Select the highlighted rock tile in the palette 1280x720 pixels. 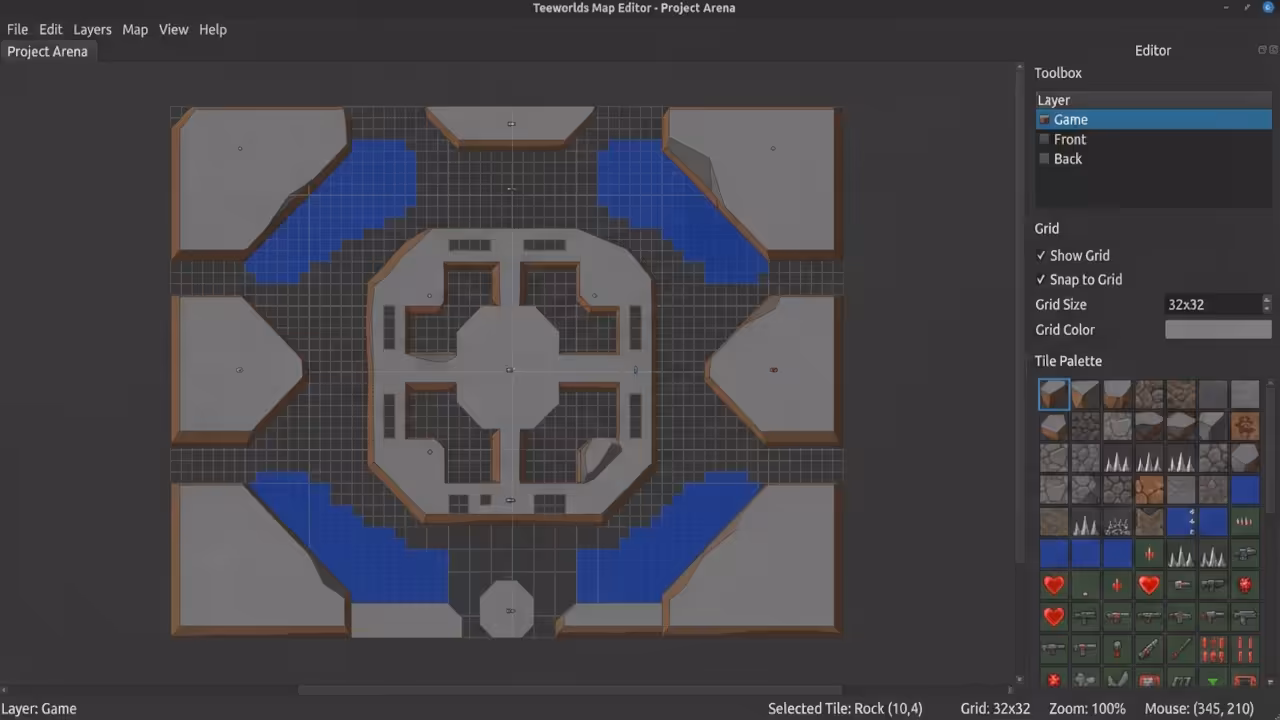click(x=1054, y=394)
